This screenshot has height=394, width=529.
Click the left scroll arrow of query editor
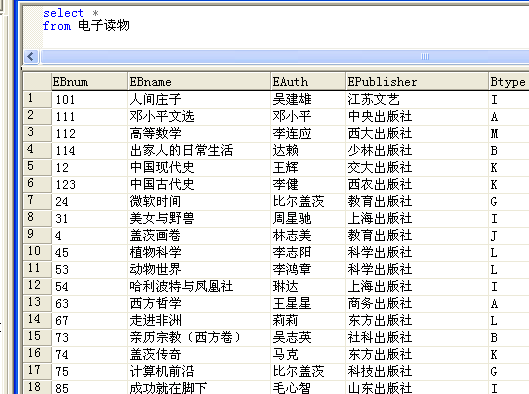point(31,56)
